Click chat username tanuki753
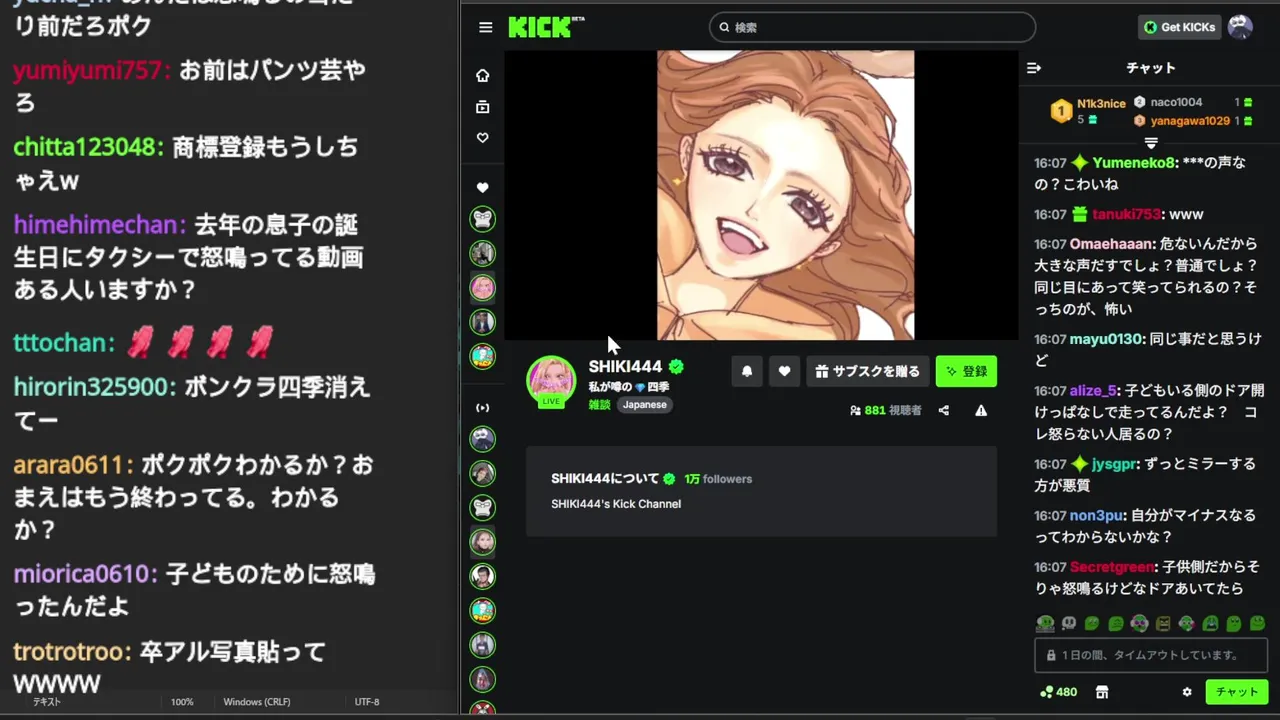 pyautogui.click(x=1126, y=214)
